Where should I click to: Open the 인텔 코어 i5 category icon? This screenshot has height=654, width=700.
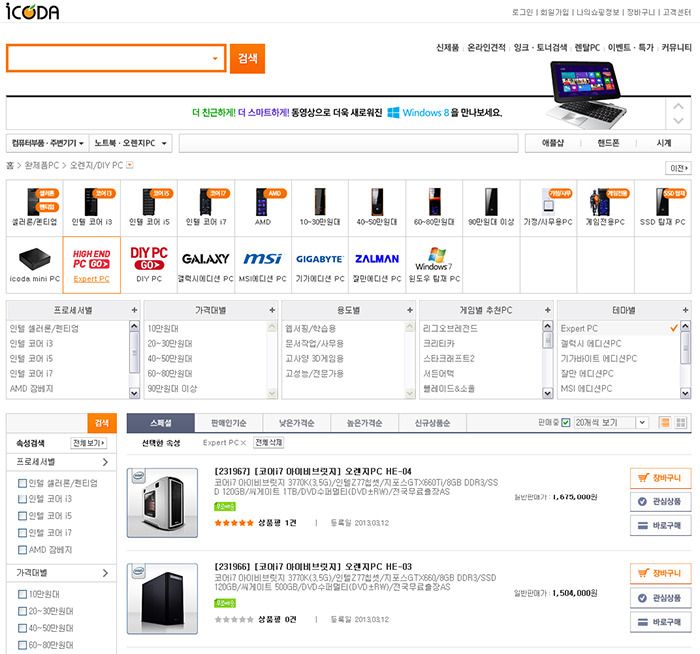click(149, 208)
